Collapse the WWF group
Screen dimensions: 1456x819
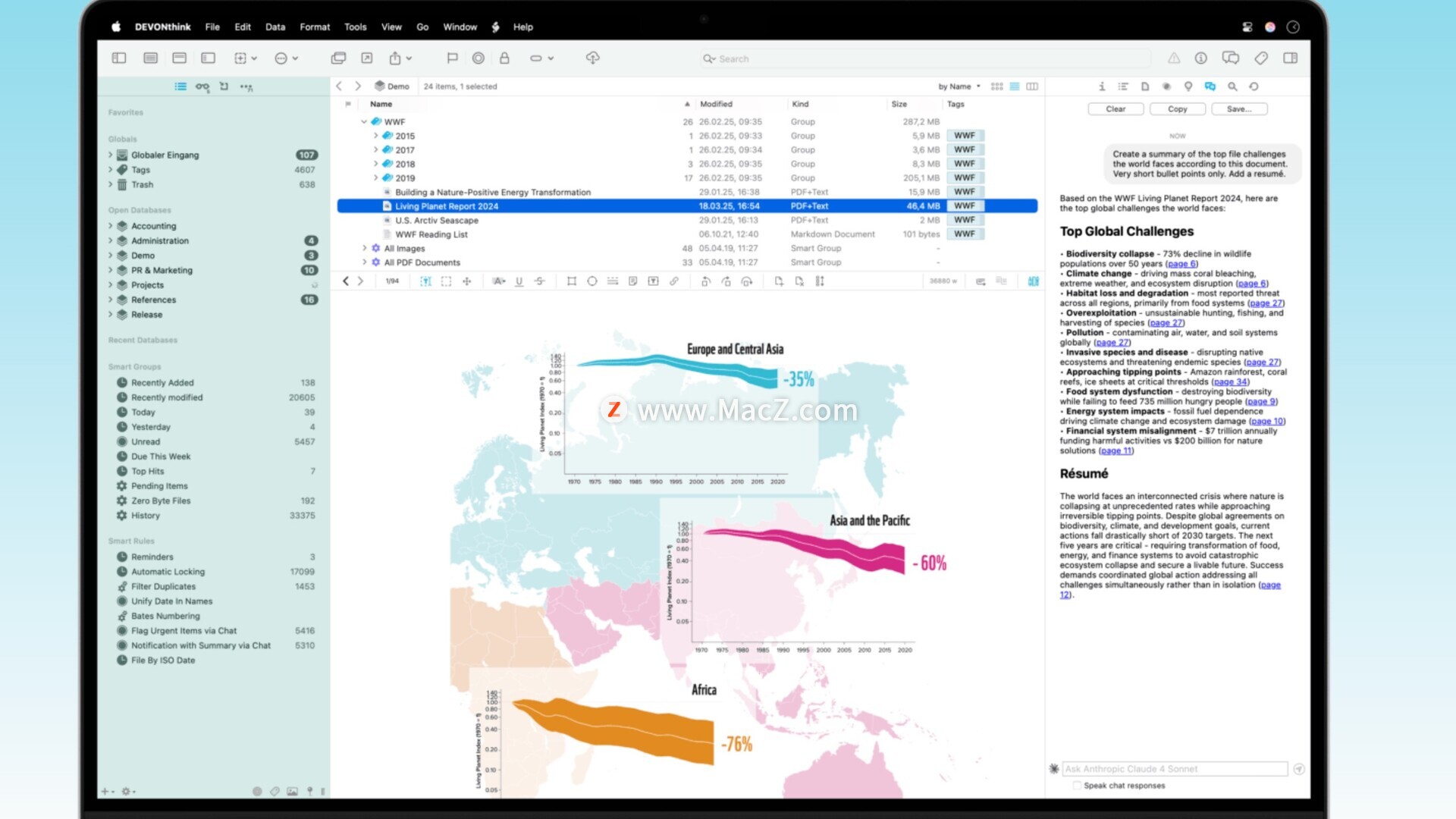tap(364, 121)
